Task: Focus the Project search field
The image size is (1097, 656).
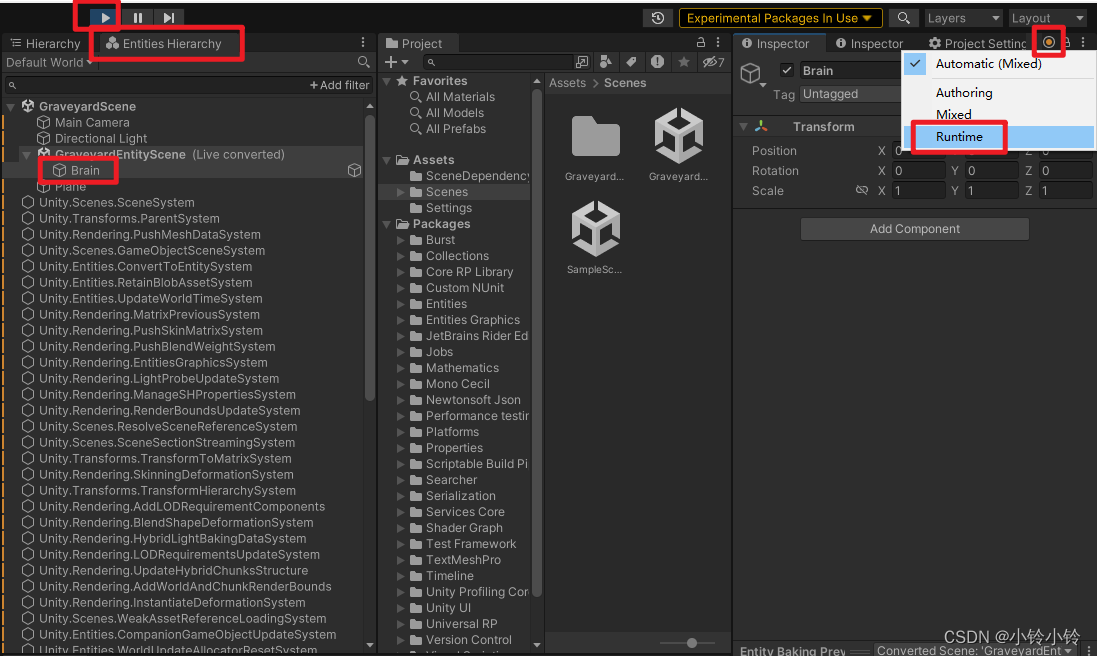Action: pyautogui.click(x=498, y=62)
